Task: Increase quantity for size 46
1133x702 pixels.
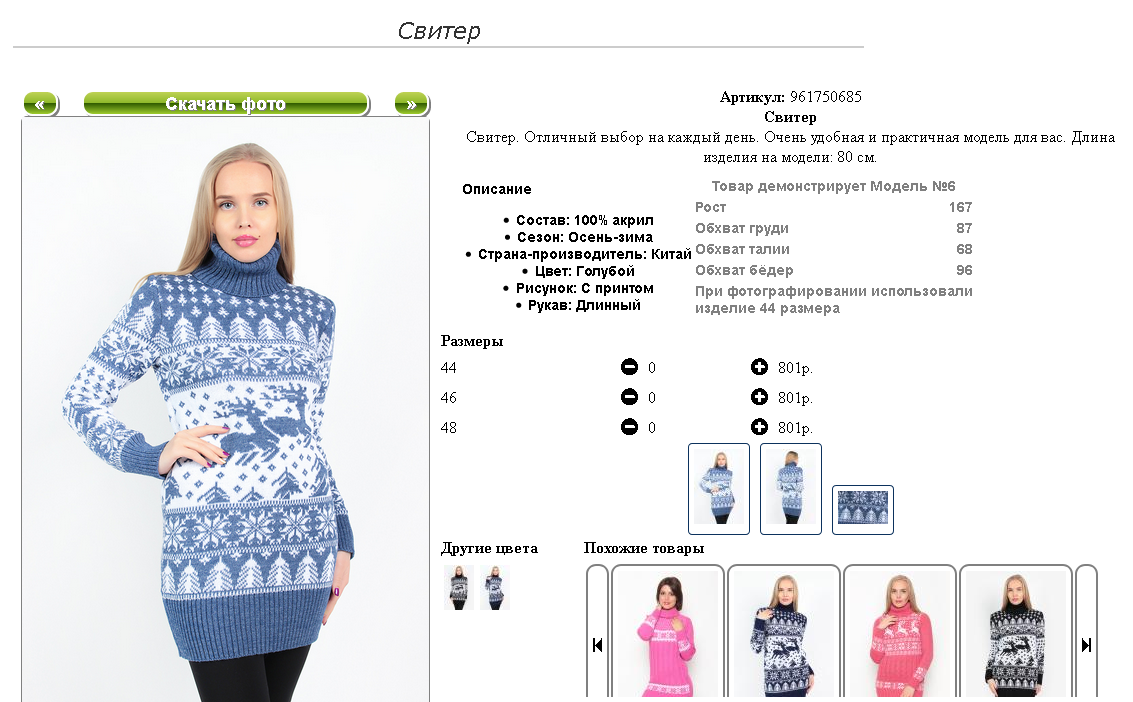Action: pos(759,397)
